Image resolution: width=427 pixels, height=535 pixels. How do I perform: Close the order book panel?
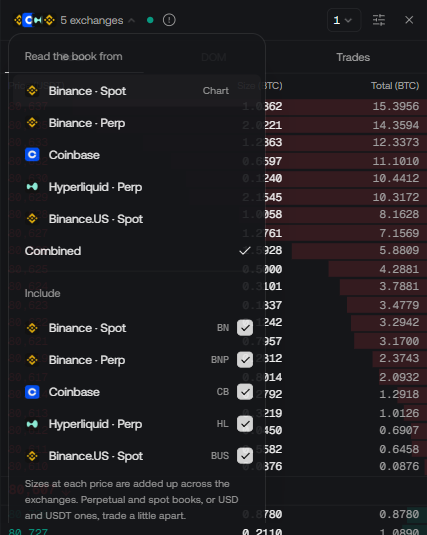click(x=409, y=20)
